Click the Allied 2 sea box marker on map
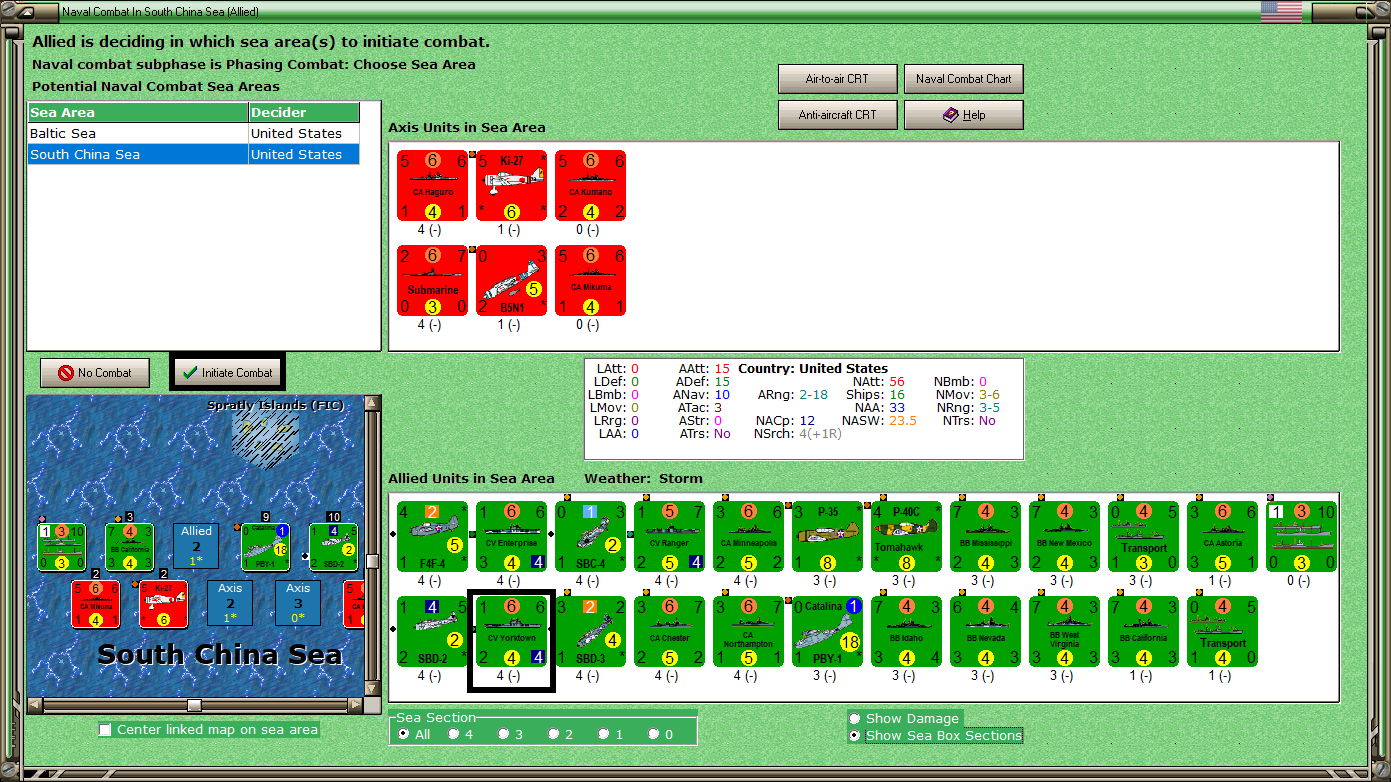This screenshot has height=782, width=1391. tap(197, 547)
